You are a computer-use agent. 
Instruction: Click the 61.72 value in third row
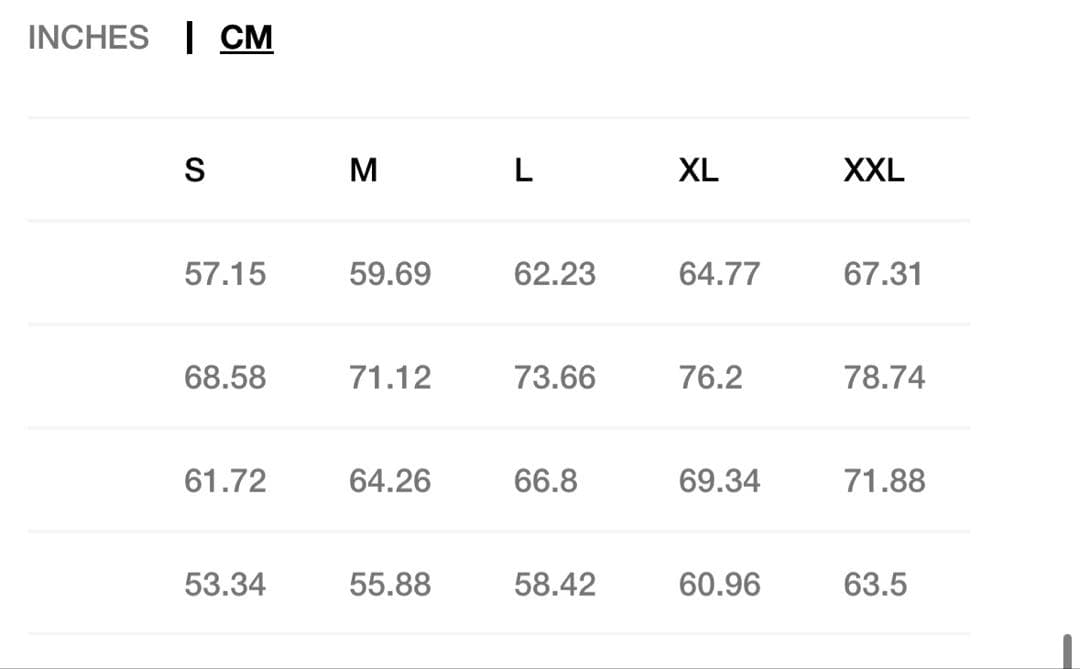pos(225,481)
